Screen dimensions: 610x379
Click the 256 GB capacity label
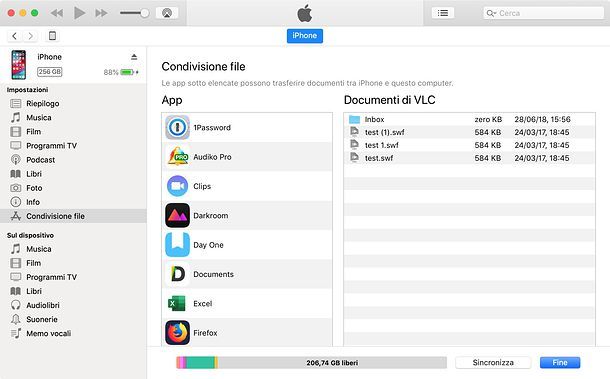[49, 72]
